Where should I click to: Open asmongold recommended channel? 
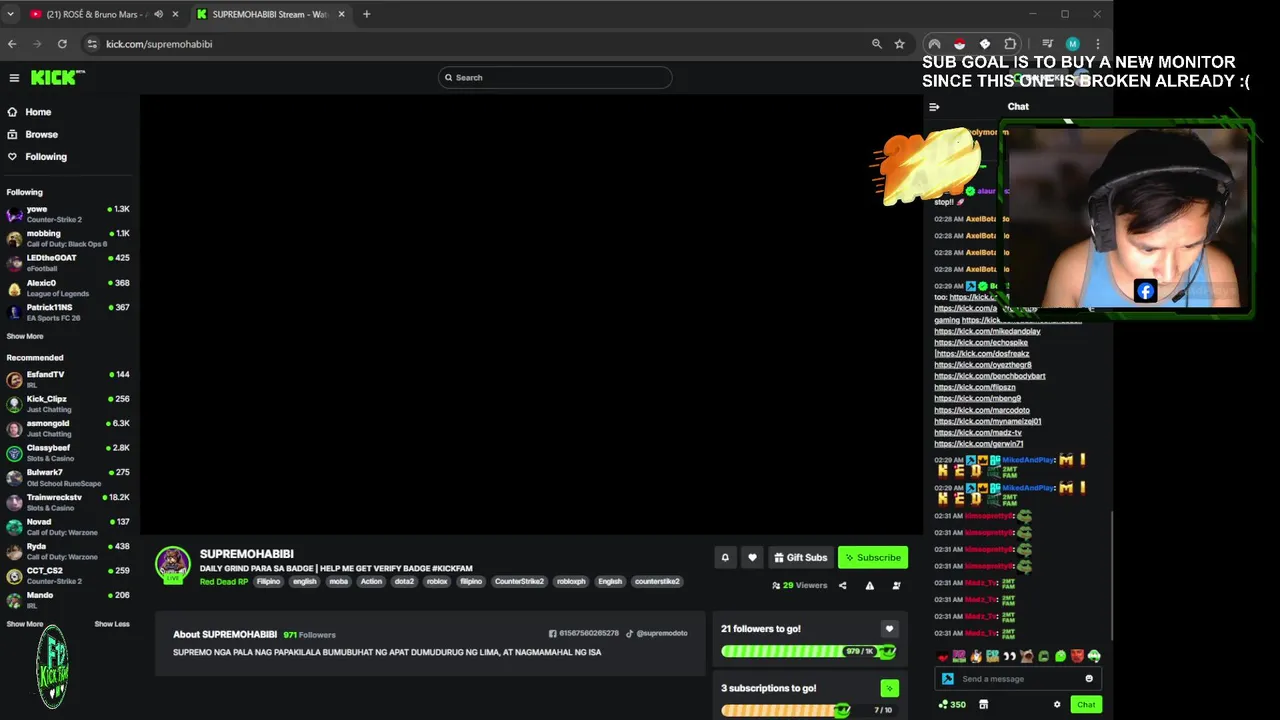point(68,428)
